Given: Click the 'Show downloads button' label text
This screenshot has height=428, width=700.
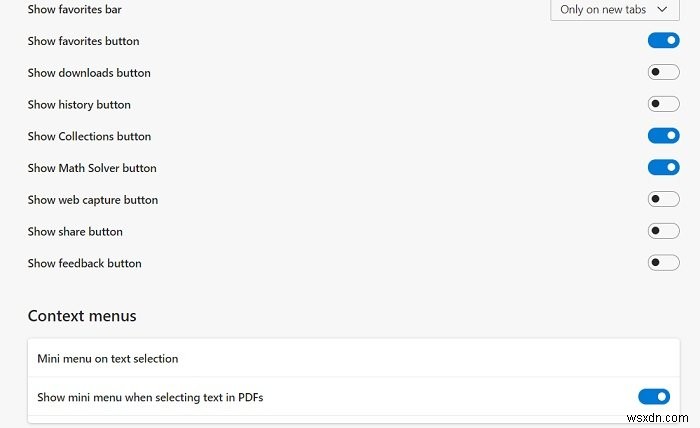Looking at the screenshot, I should coord(89,73).
